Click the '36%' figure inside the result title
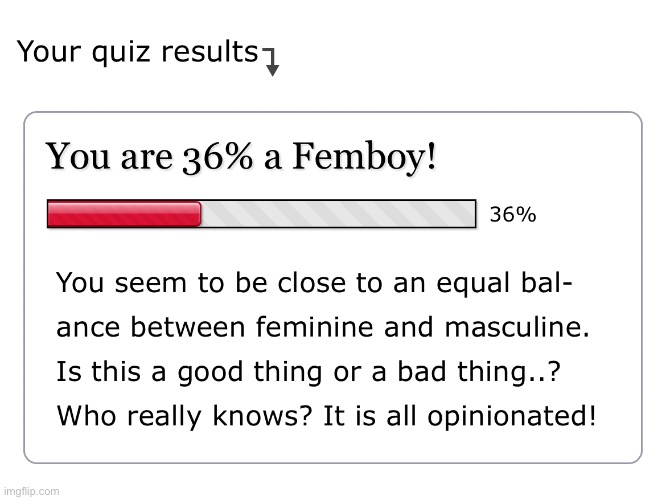Screen dimensions: 666x500 point(217,158)
